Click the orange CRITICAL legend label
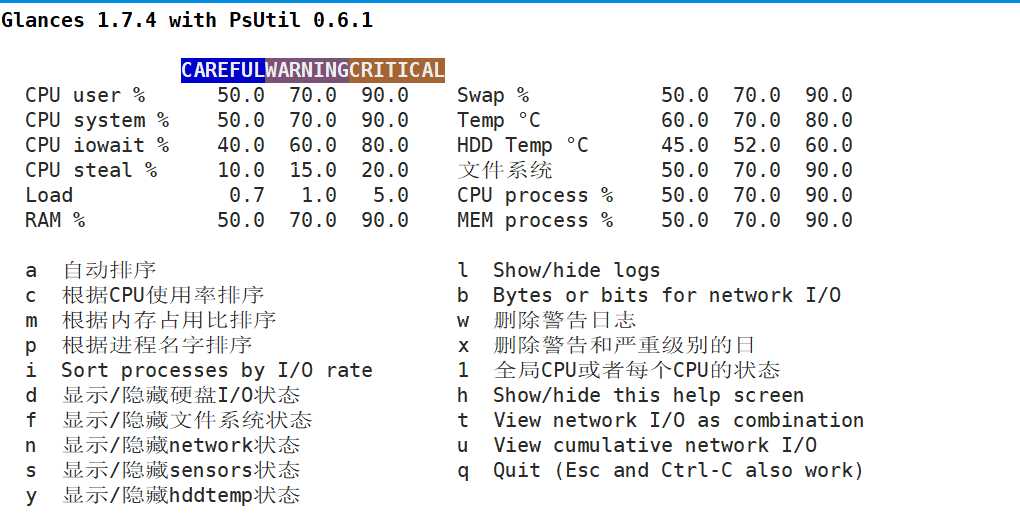This screenshot has height=517, width=1020. (x=397, y=70)
